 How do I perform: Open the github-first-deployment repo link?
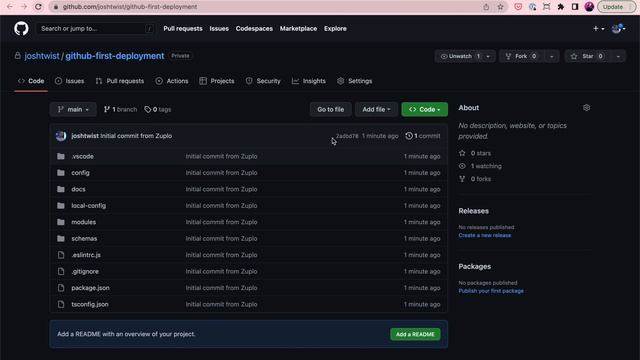pos(115,56)
